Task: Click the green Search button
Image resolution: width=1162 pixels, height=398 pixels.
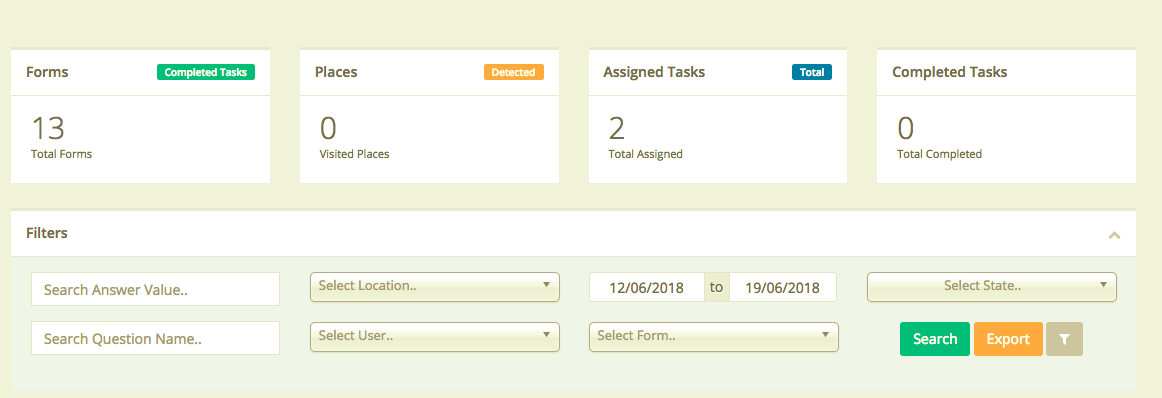Action: (x=934, y=339)
